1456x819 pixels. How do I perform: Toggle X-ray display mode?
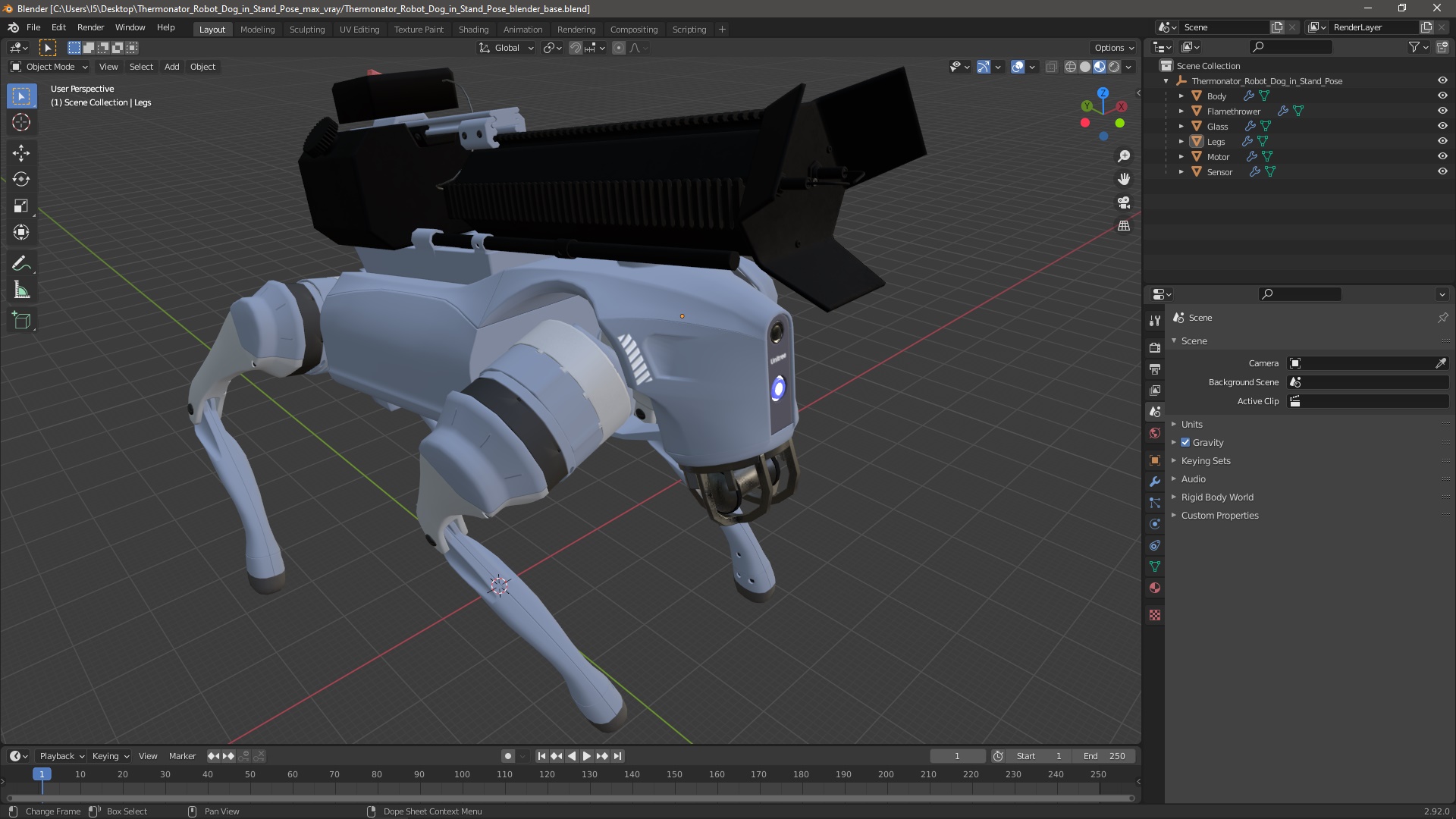tap(1051, 67)
